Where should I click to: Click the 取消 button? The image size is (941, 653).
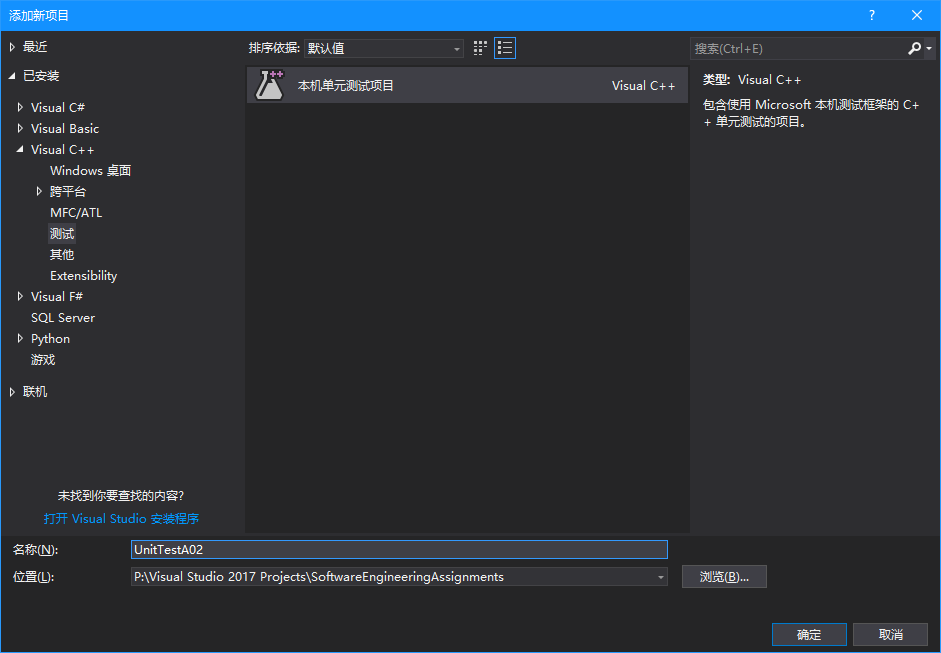(x=891, y=634)
